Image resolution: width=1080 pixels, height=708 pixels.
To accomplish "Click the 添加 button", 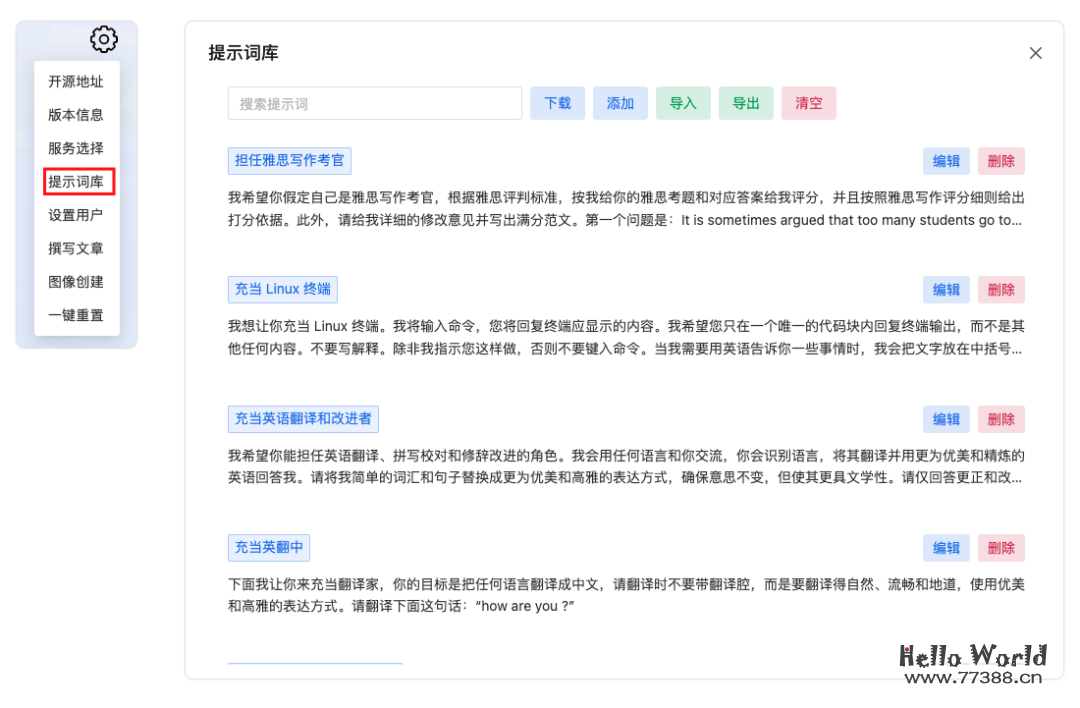I will click(x=620, y=103).
